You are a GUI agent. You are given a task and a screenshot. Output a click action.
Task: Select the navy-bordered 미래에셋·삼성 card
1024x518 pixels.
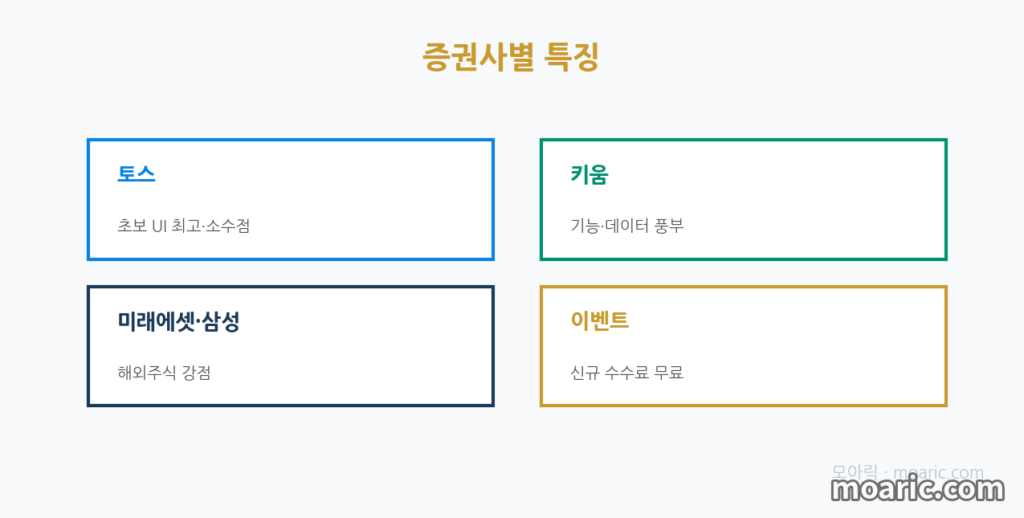coord(291,346)
